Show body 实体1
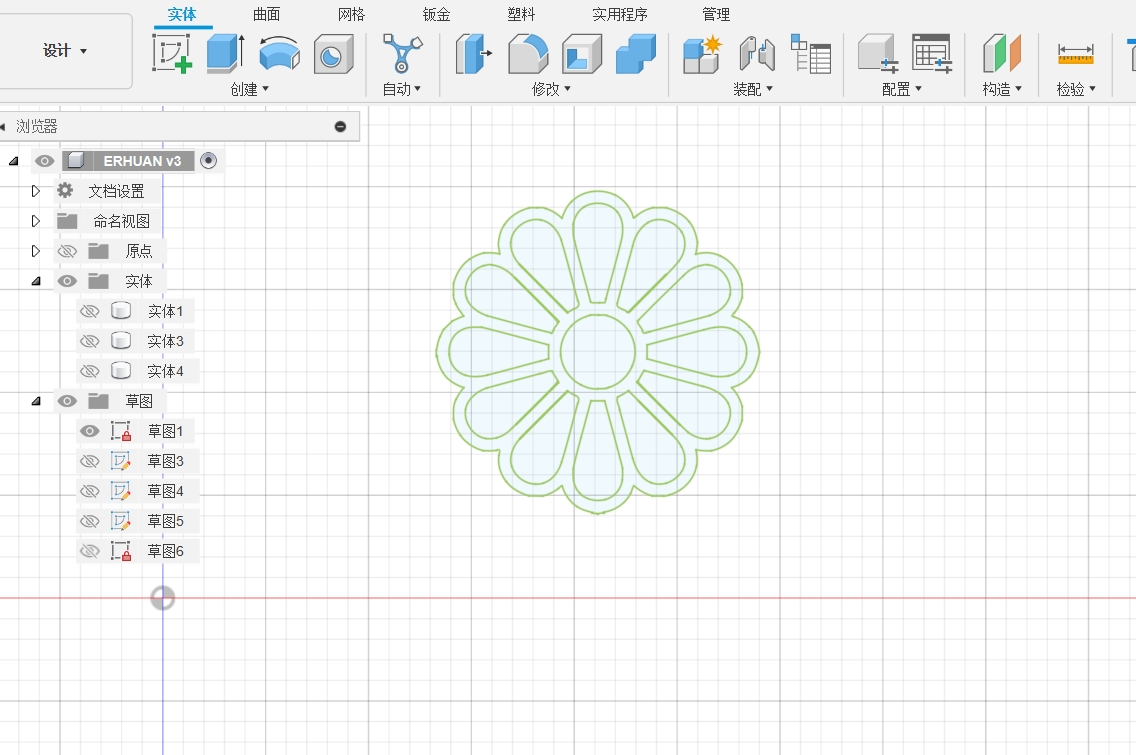 coord(89,312)
